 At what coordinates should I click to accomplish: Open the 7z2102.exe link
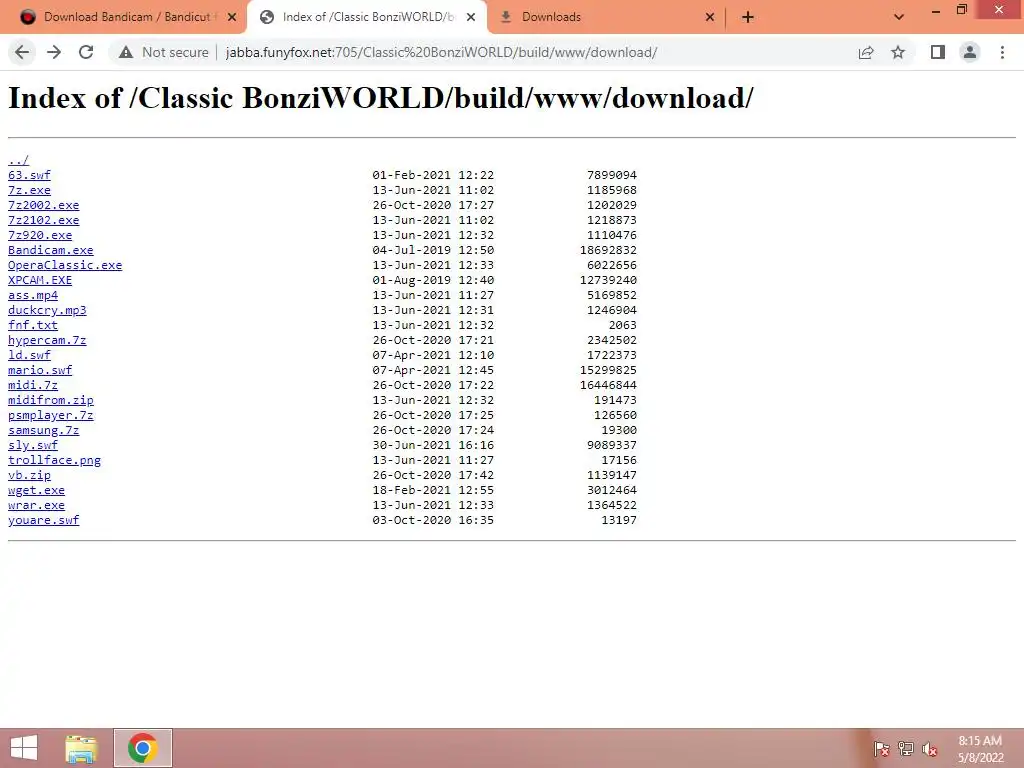pos(44,220)
